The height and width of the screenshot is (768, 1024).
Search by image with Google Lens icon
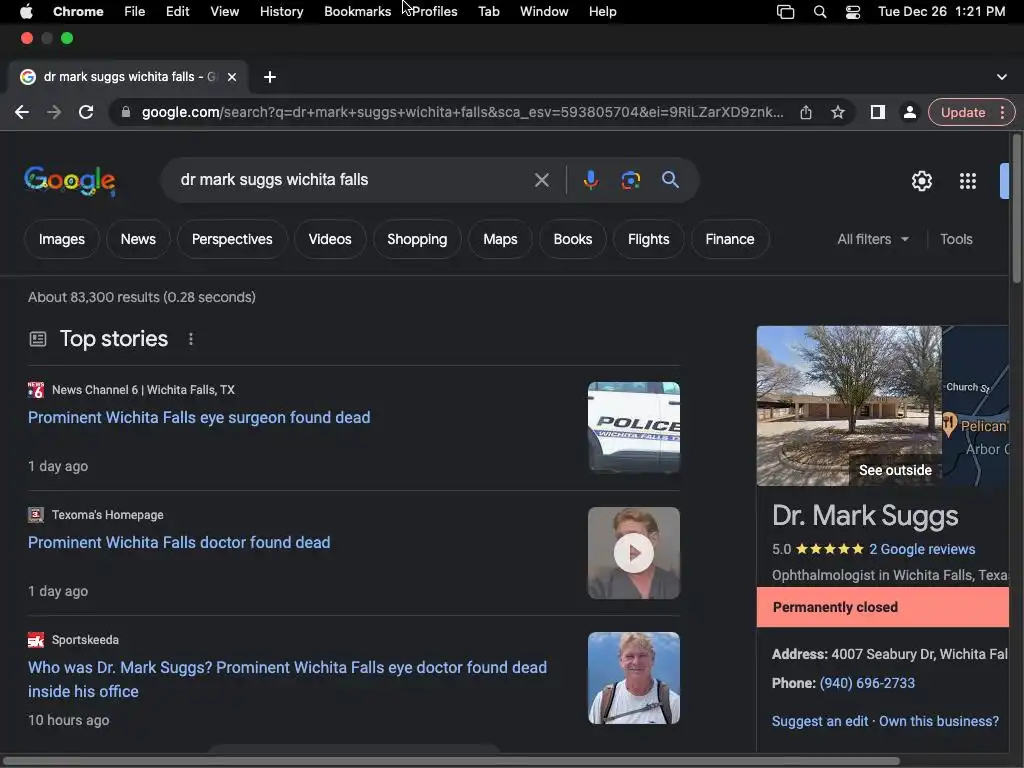pyautogui.click(x=630, y=180)
